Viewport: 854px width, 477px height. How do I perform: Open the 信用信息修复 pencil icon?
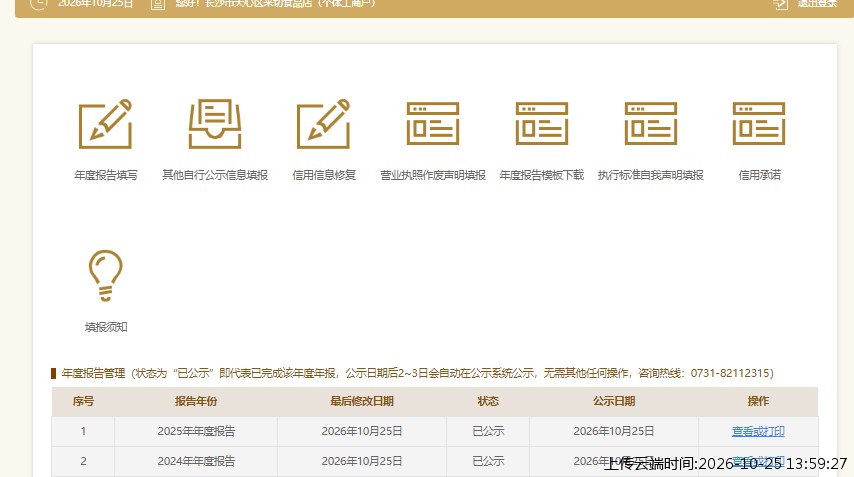coord(324,124)
